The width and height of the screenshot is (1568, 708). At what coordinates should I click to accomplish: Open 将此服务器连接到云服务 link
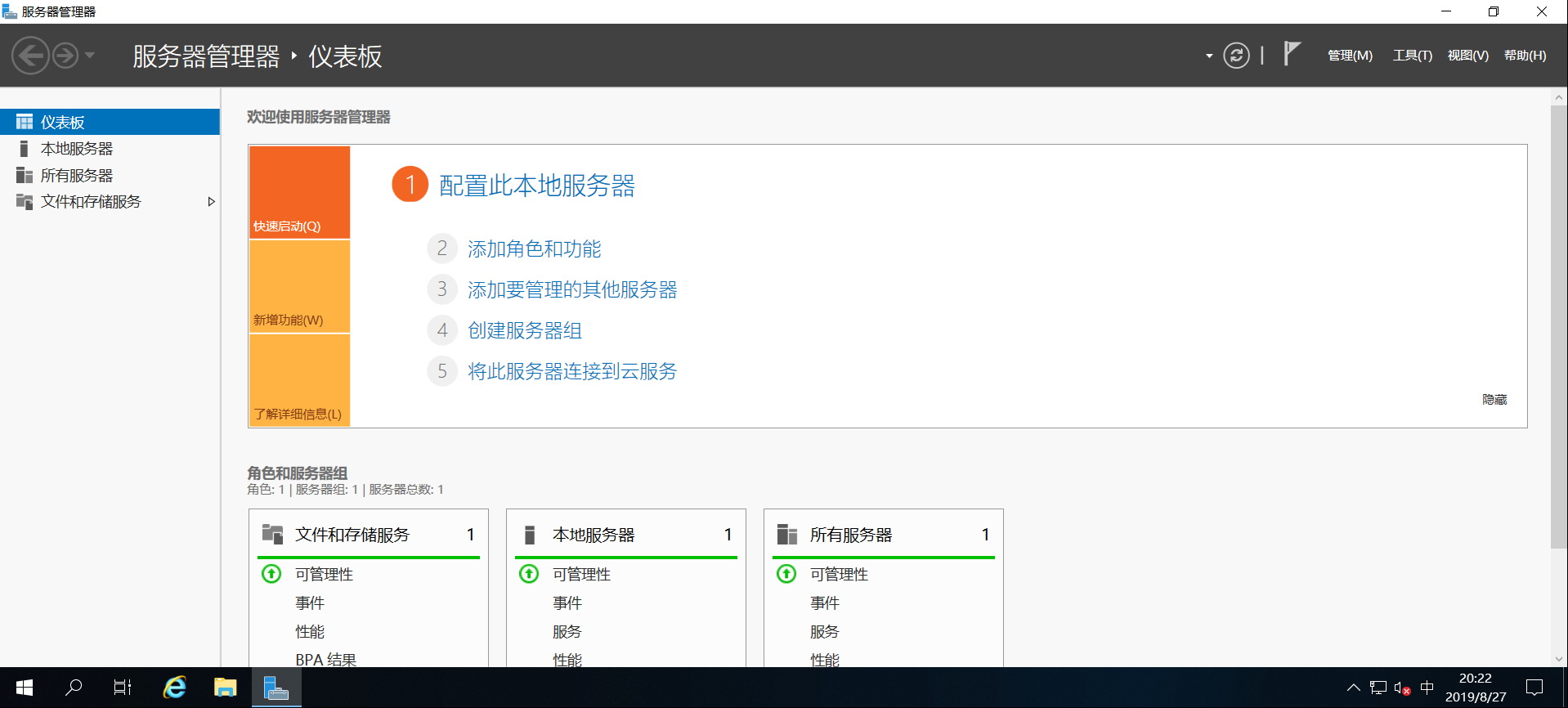click(572, 371)
